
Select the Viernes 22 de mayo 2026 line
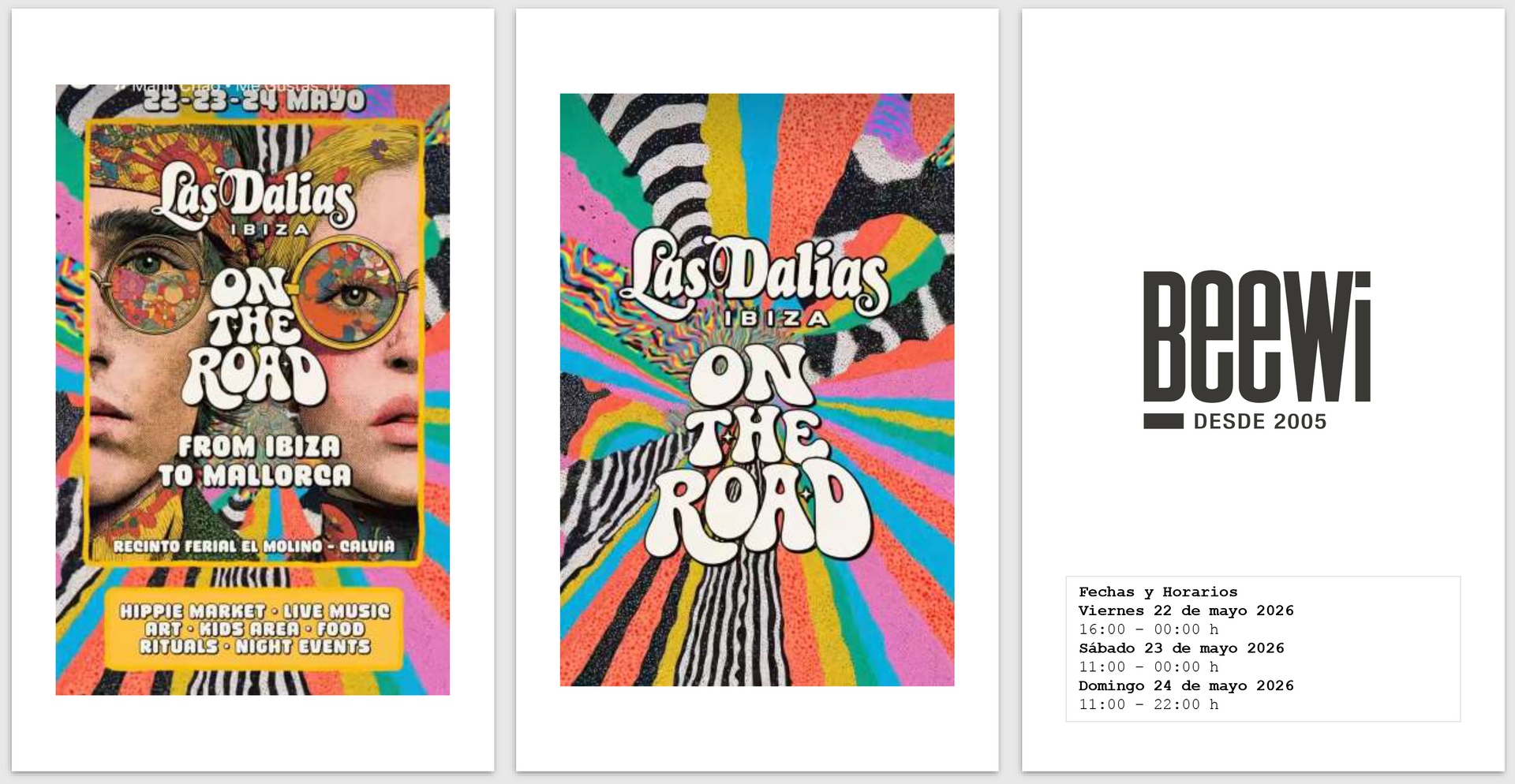pyautogui.click(x=1186, y=610)
